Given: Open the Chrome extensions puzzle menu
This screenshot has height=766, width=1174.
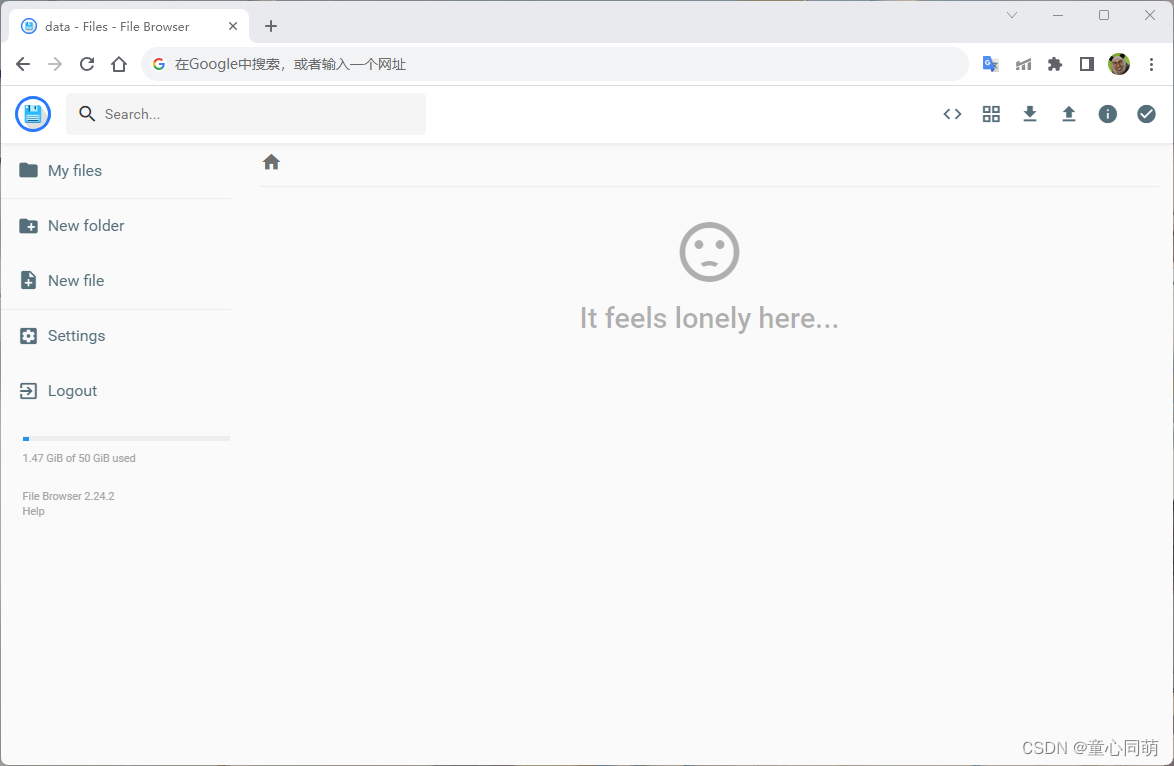Looking at the screenshot, I should 1054,63.
